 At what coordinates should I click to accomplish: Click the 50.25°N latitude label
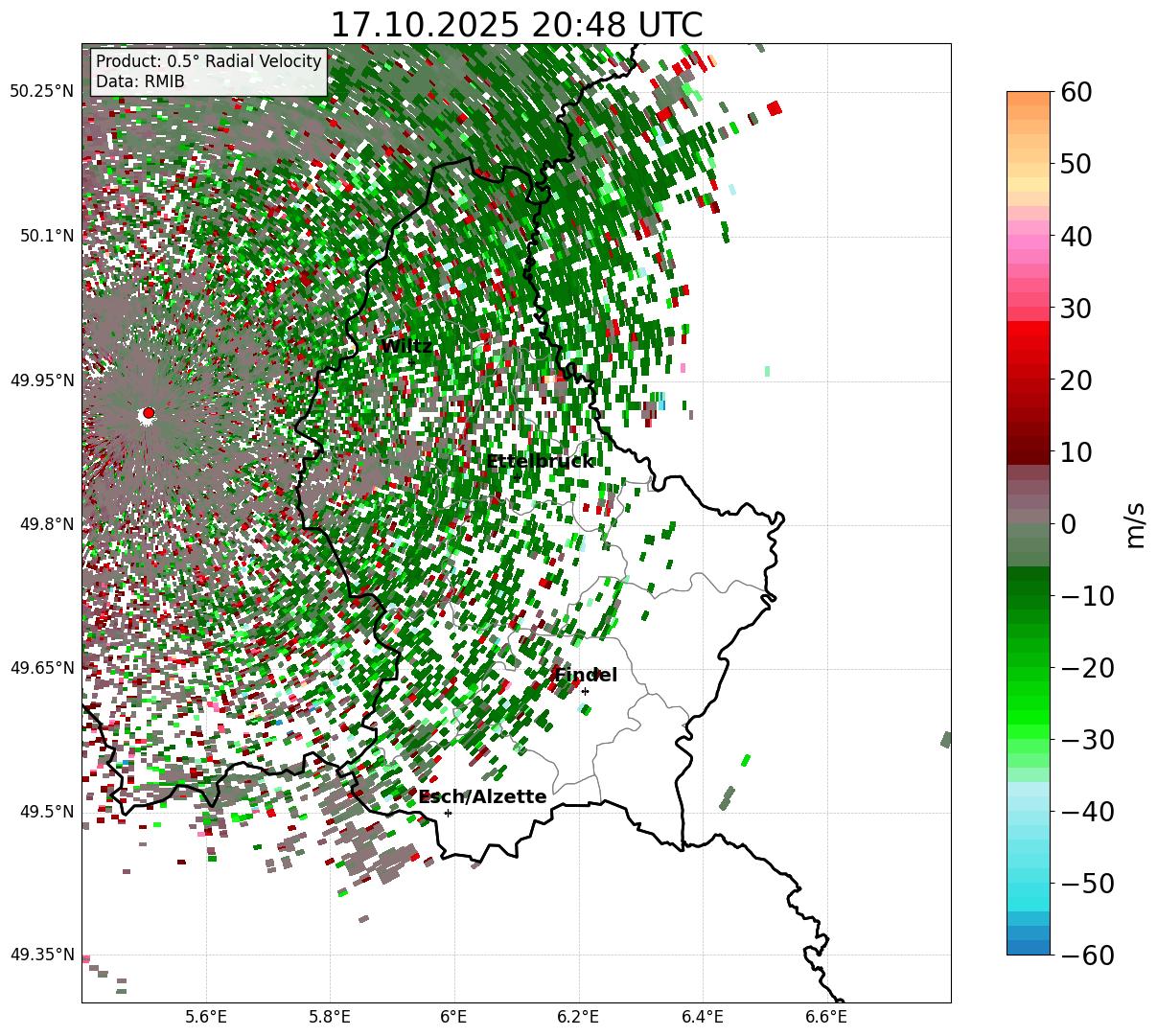41,92
